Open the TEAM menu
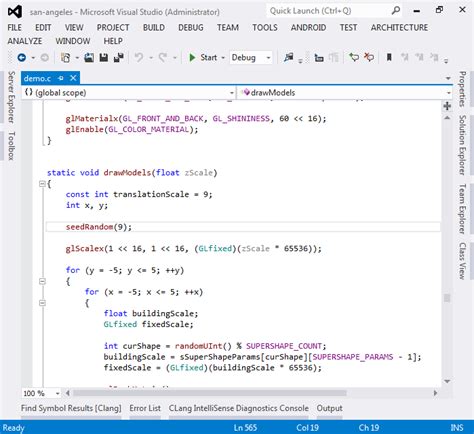The width and height of the screenshot is (474, 434). pyautogui.click(x=228, y=27)
